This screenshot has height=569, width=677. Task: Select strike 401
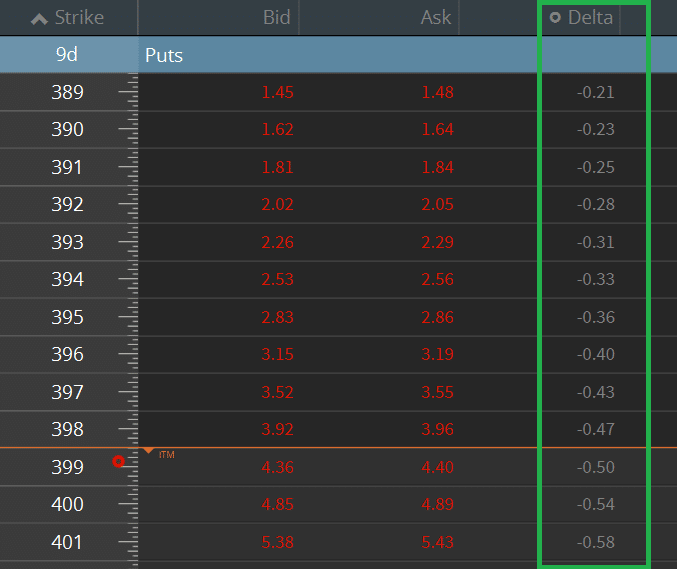(x=67, y=542)
